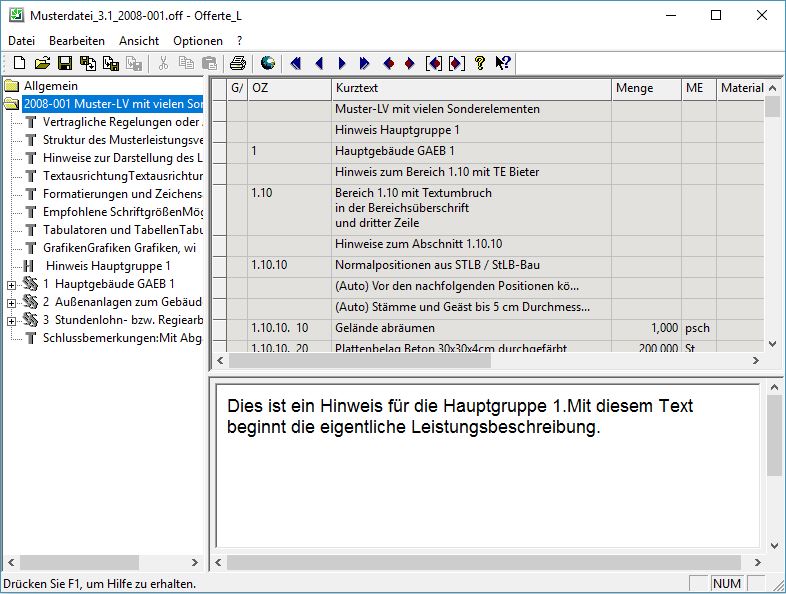Click tree panel horizontal scrollbar right arrow
The image size is (786, 594).
pos(194,562)
